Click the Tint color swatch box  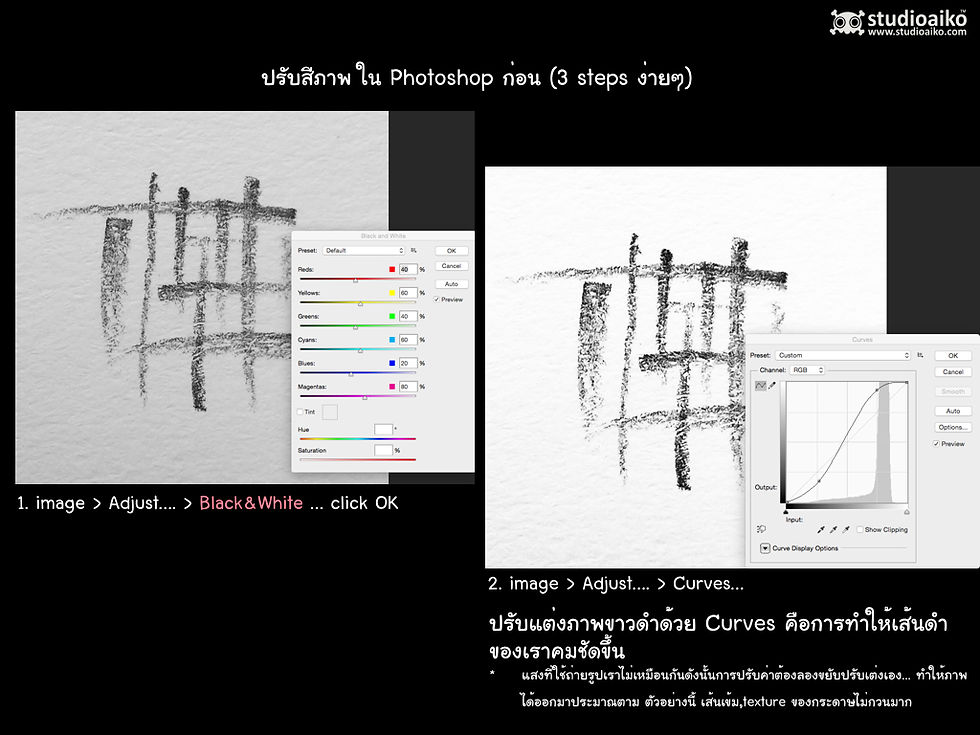[x=330, y=412]
